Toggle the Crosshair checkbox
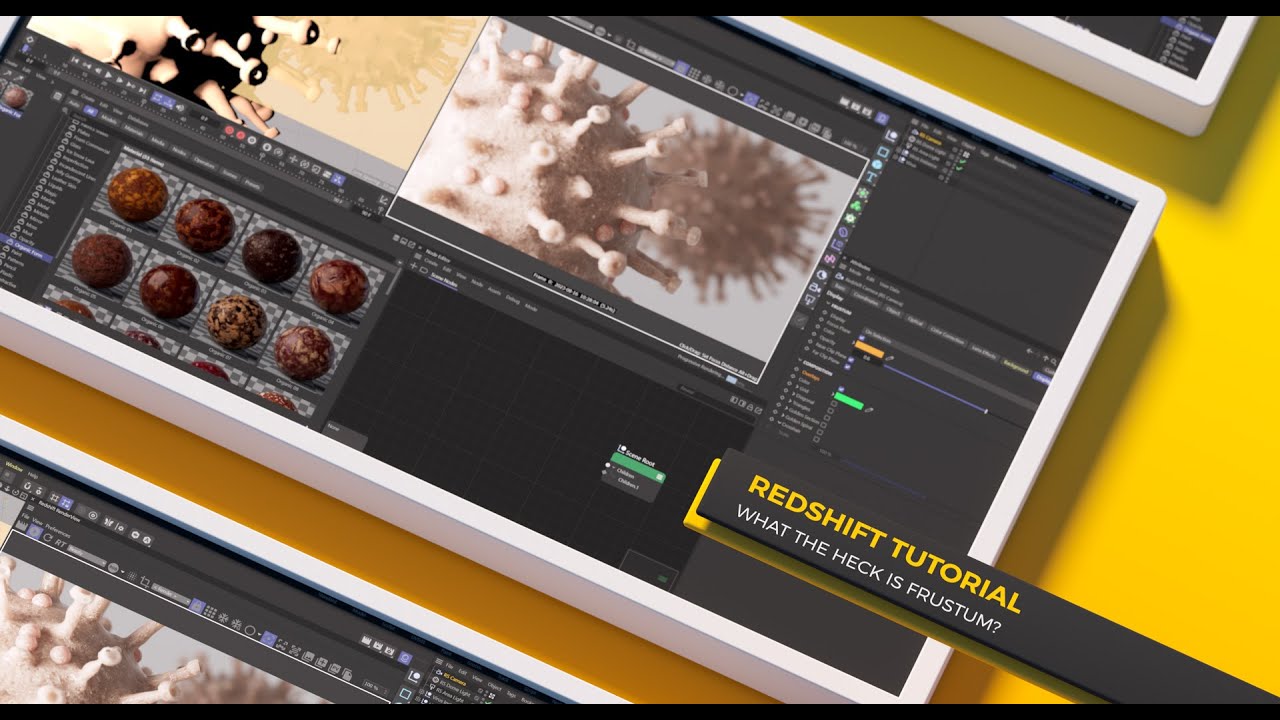Image resolution: width=1280 pixels, height=720 pixels. pyautogui.click(x=817, y=440)
